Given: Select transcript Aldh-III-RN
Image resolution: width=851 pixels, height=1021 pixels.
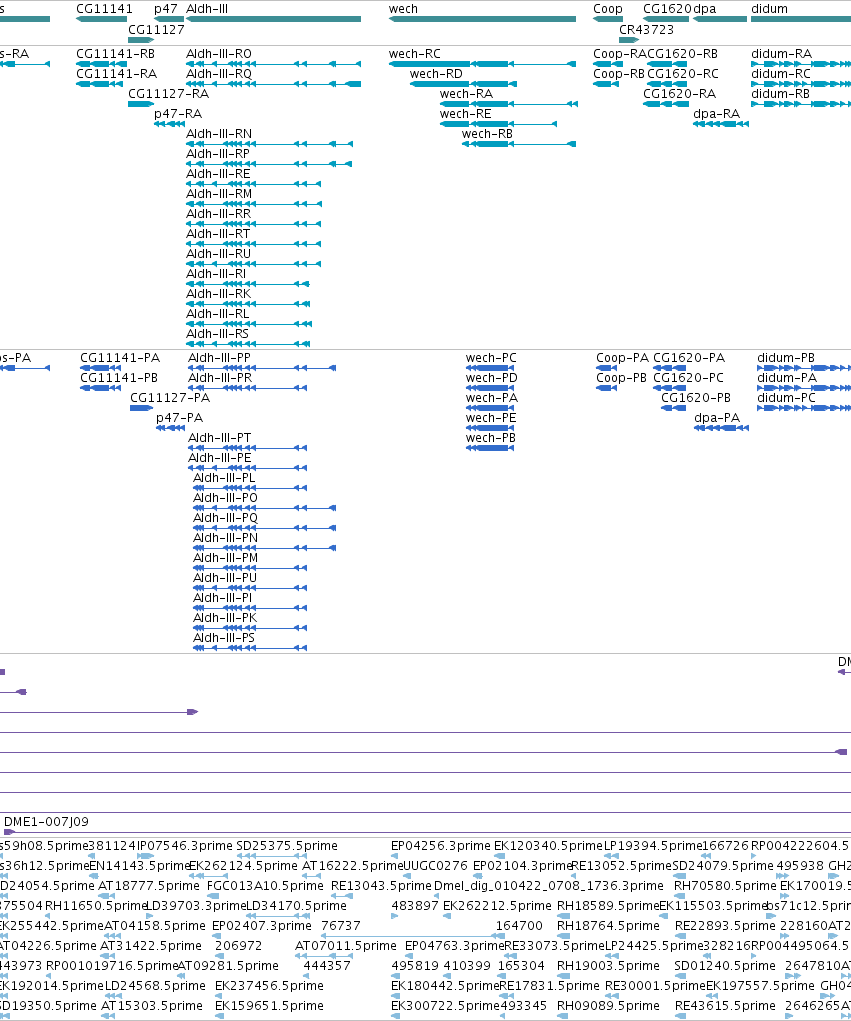Looking at the screenshot, I should pyautogui.click(x=219, y=134).
